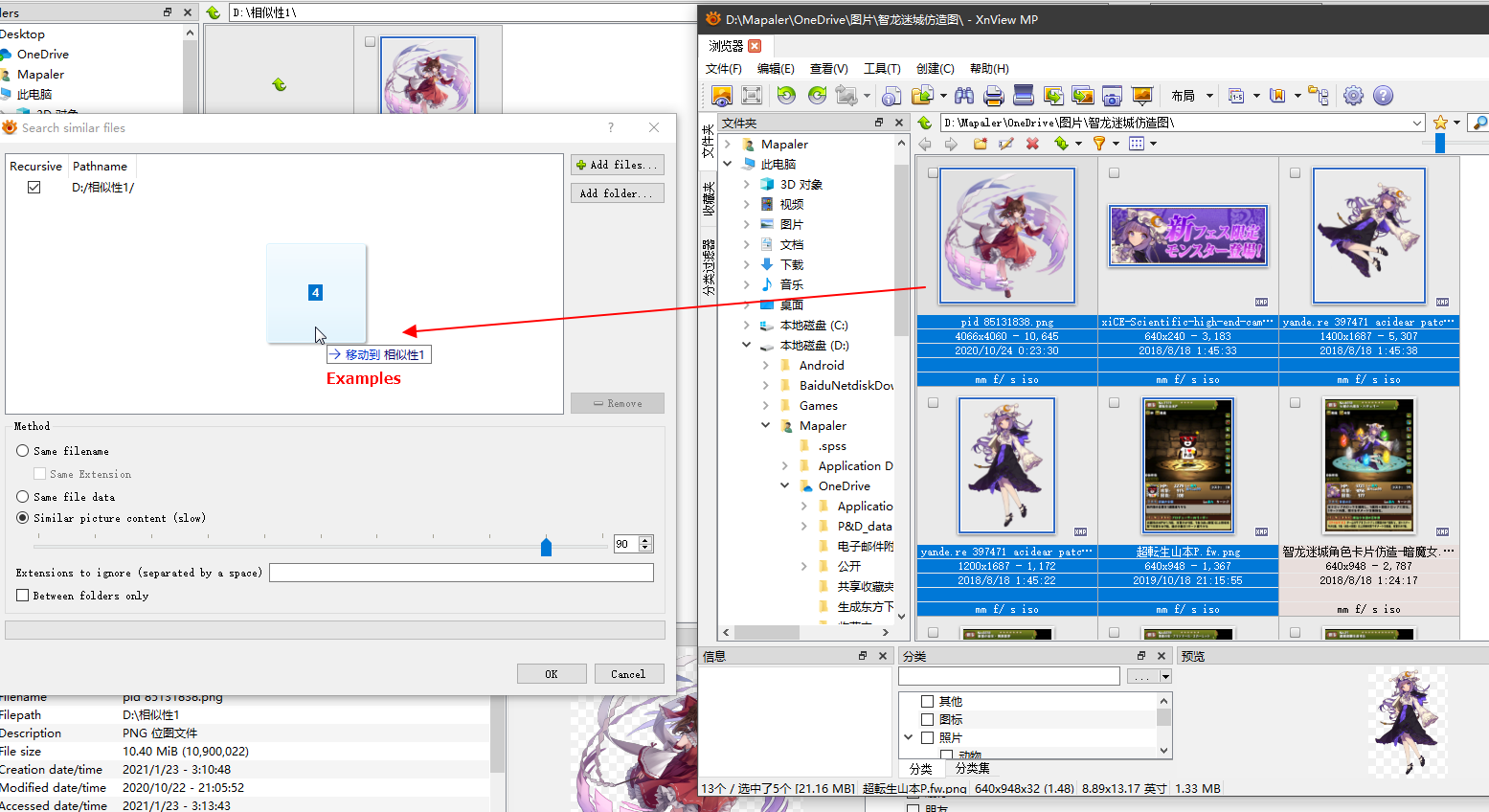Click the Rename pencil icon in browser toolbar

click(1005, 144)
